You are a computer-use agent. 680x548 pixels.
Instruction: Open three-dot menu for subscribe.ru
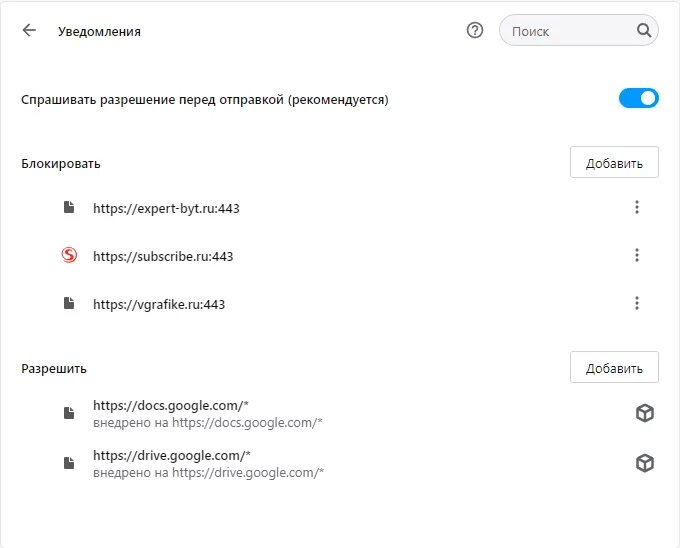[637, 255]
